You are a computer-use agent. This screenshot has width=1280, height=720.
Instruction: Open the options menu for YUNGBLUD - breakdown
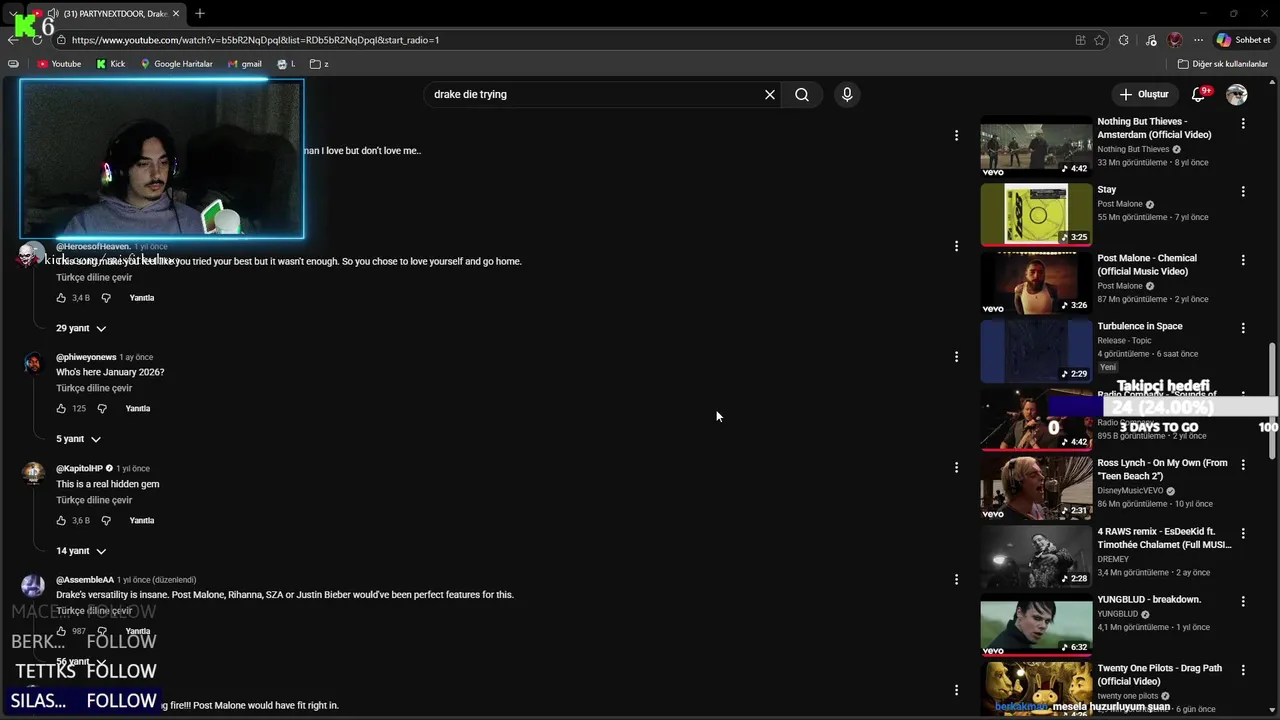click(x=1243, y=602)
